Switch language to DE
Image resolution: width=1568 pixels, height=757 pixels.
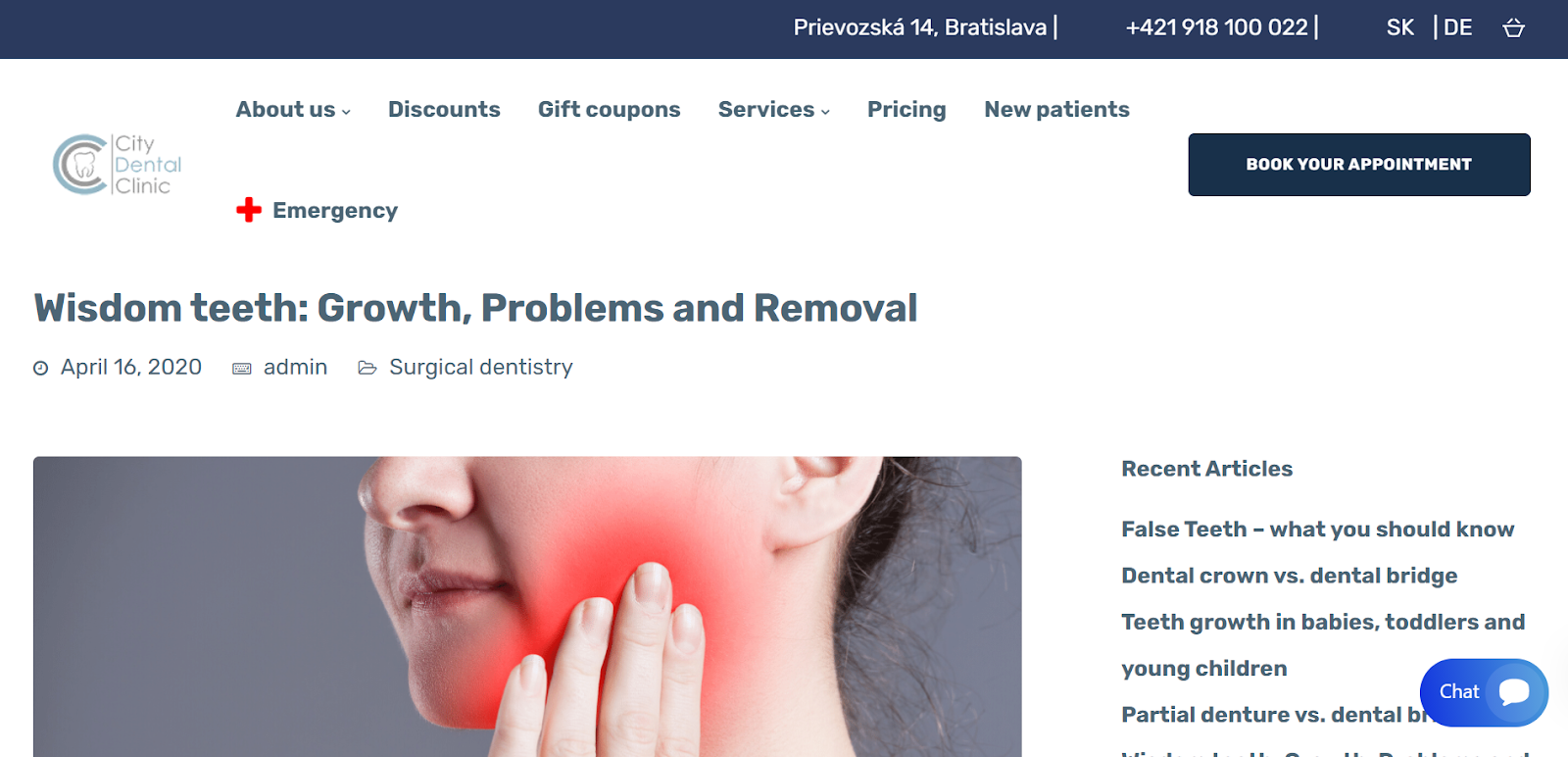coord(1457,27)
